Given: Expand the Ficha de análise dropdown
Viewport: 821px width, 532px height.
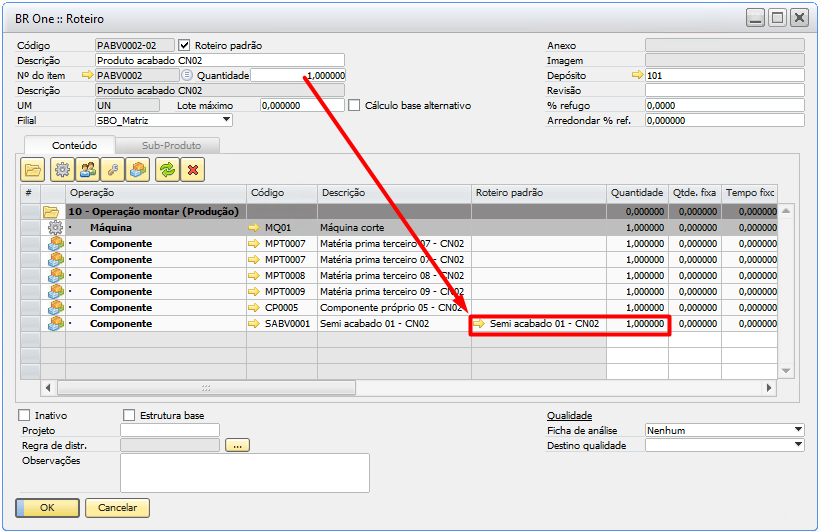Looking at the screenshot, I should pyautogui.click(x=797, y=431).
